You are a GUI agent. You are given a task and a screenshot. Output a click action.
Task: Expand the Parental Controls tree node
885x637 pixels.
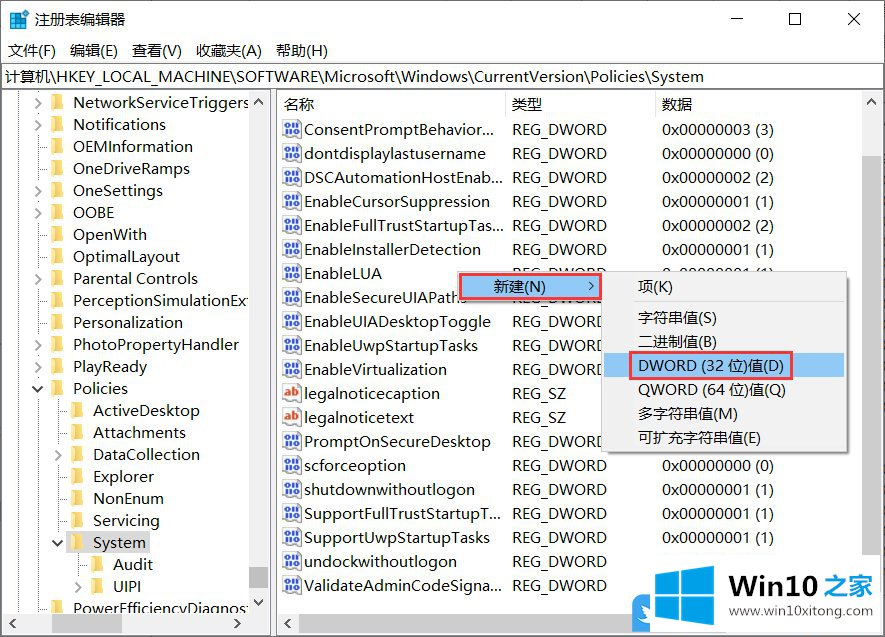pyautogui.click(x=38, y=279)
